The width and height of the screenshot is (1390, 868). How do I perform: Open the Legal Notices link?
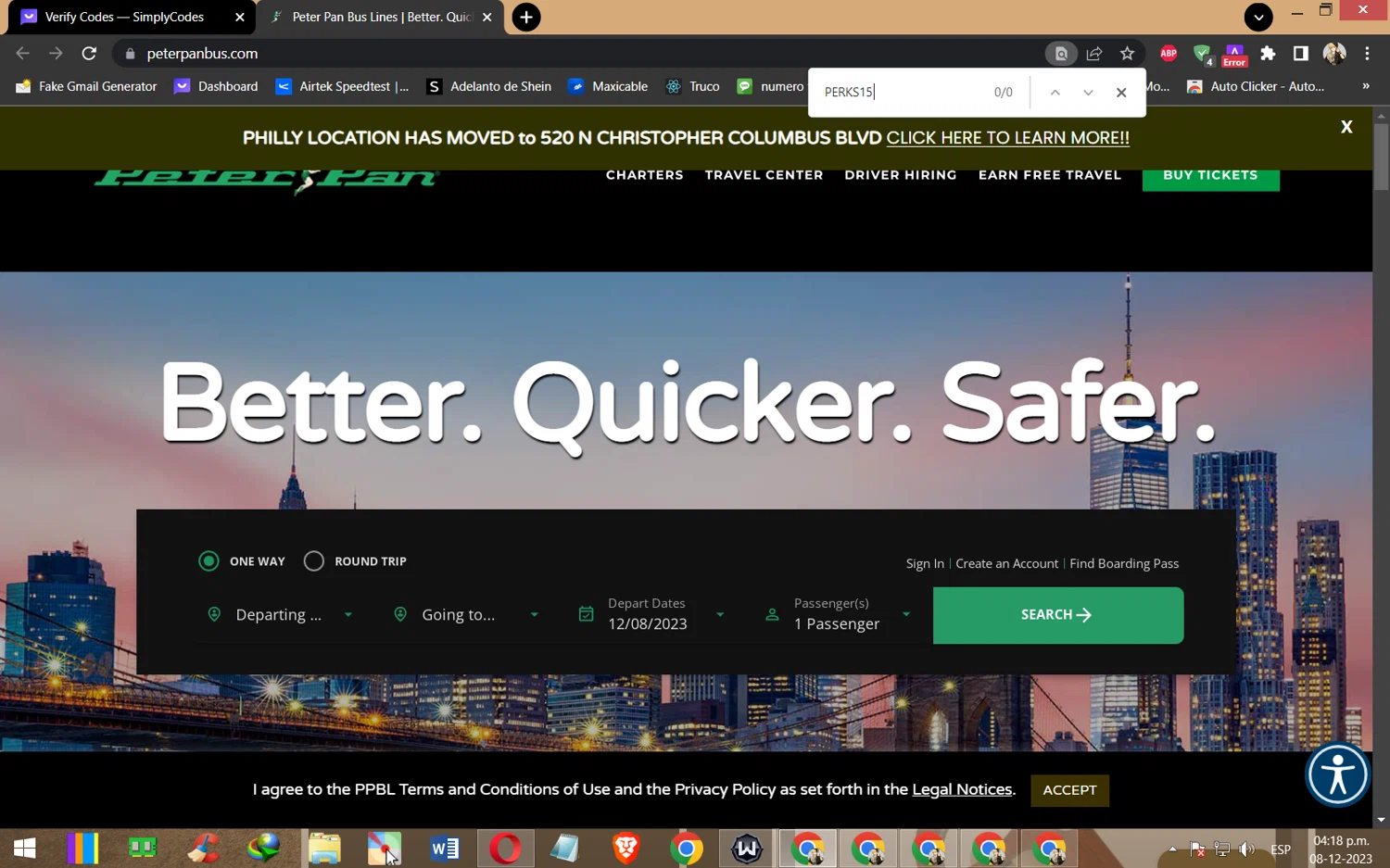click(962, 790)
